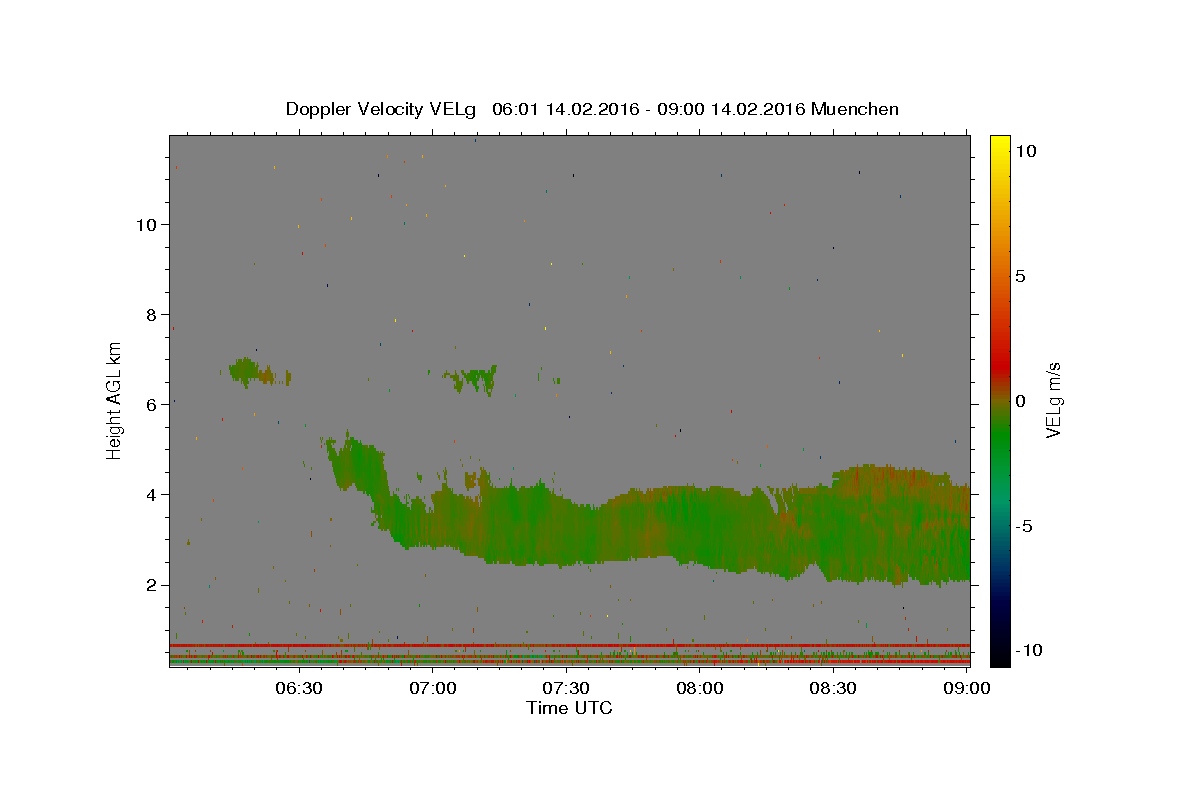Screen dimensions: 1200x800
Task: Click the red horizontal band near ground level
Action: (x=570, y=645)
